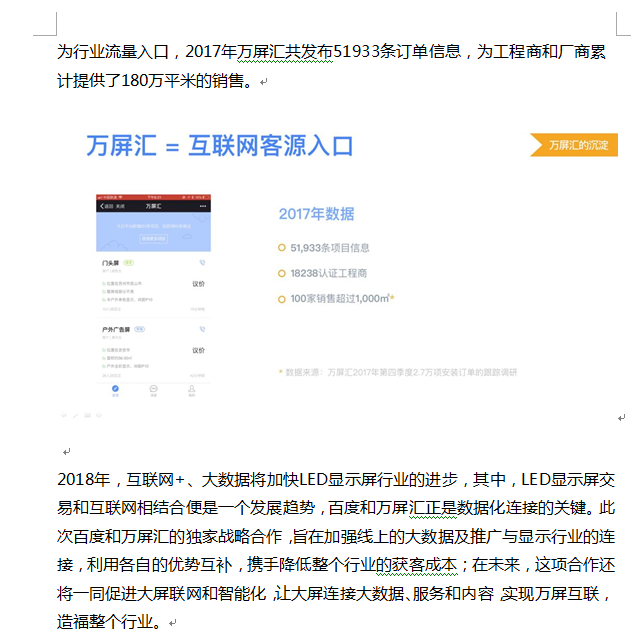This screenshot has width=631, height=635.
Task: Click 51933 in the first paragraph line
Action: pyautogui.click(x=356, y=52)
